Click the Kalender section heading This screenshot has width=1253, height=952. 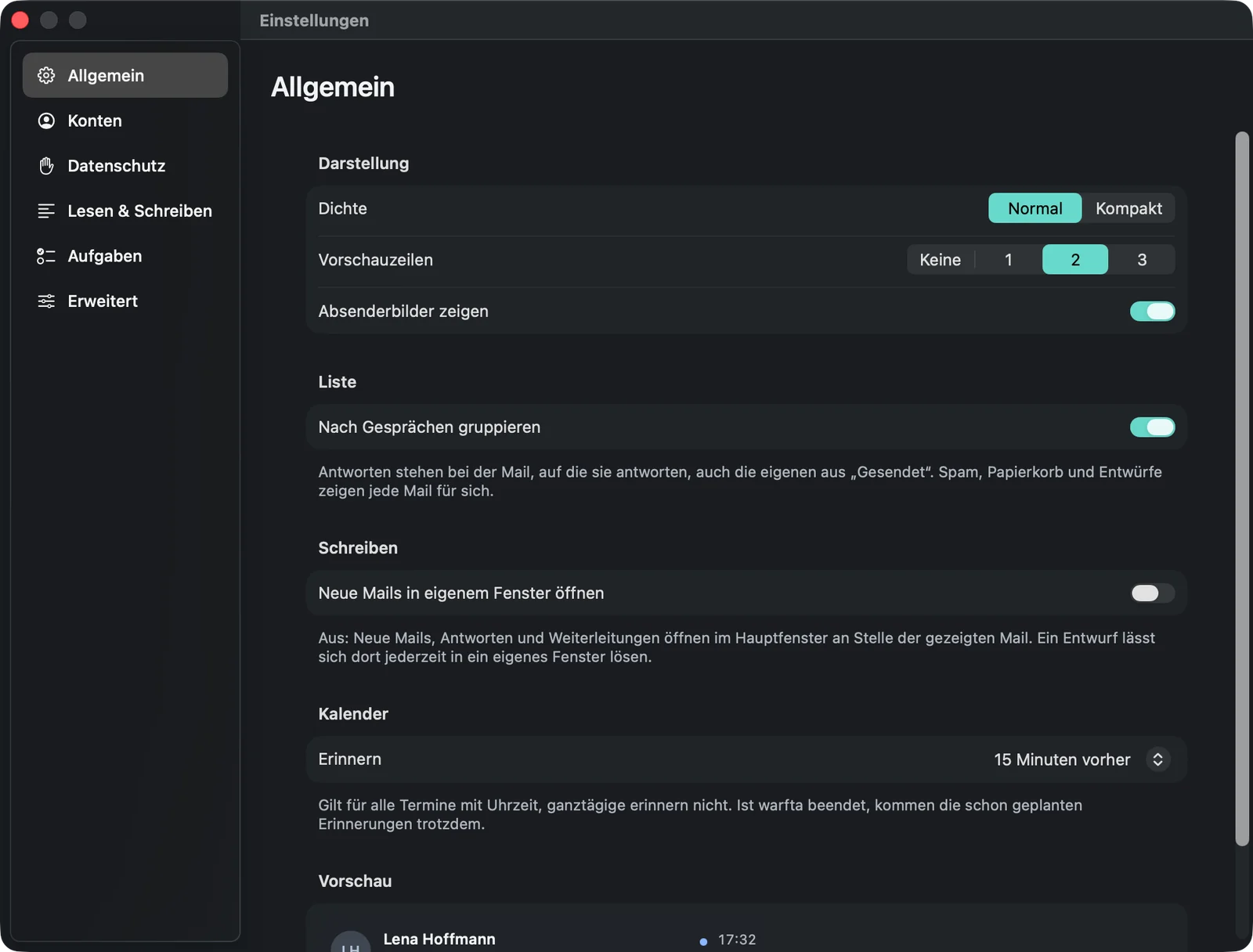click(353, 714)
